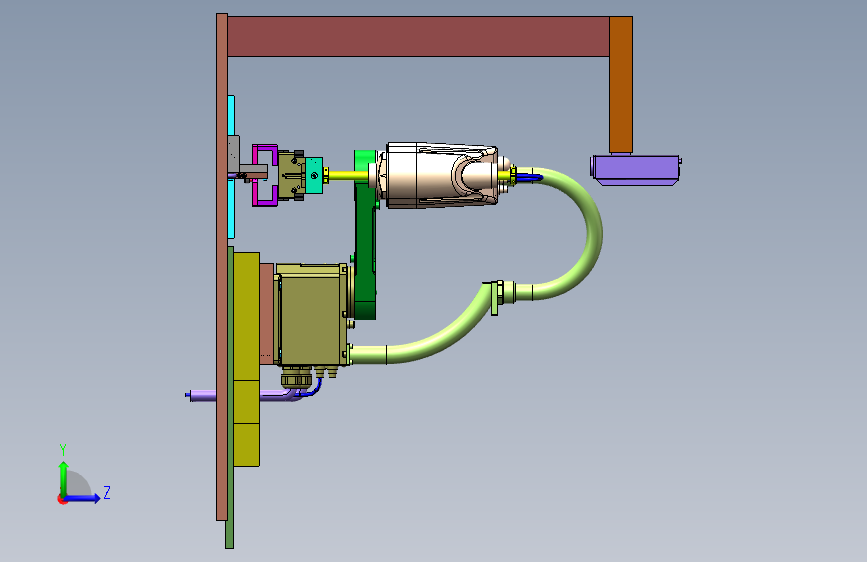
Task: Select the purple box under the orange bracket
Action: point(636,170)
